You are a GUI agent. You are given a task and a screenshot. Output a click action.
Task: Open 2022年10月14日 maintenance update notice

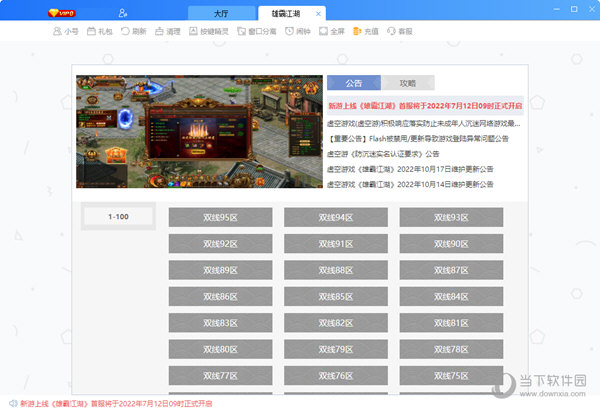tap(410, 184)
